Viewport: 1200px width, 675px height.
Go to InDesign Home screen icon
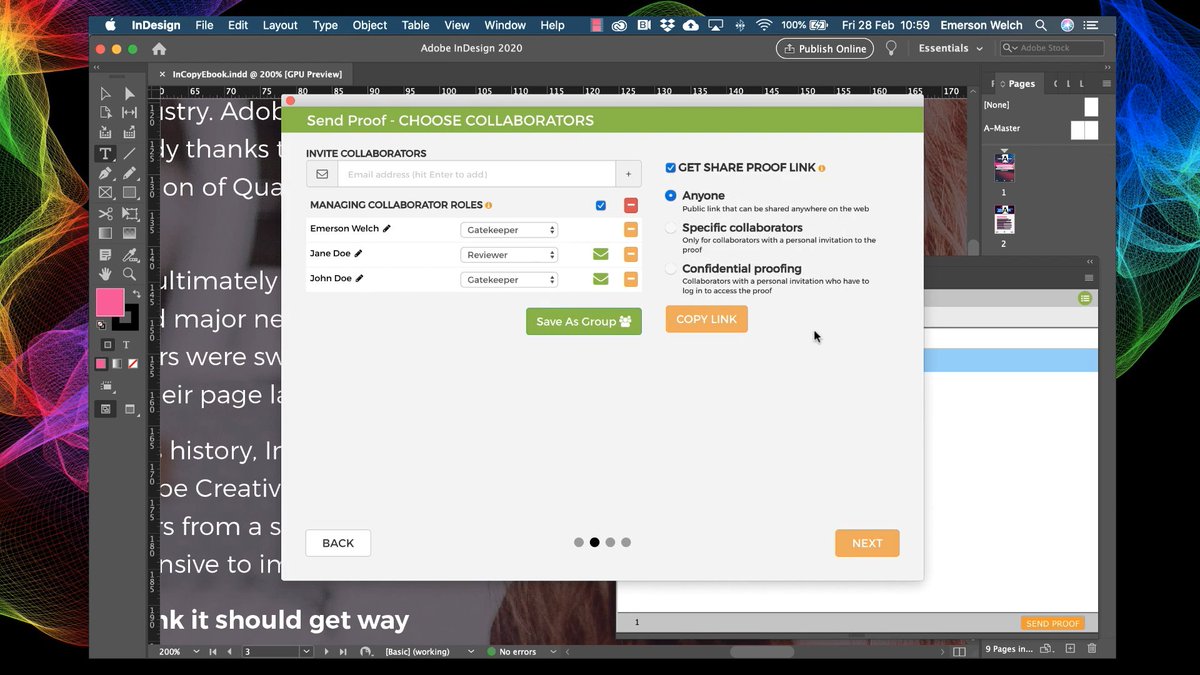pyautogui.click(x=159, y=48)
